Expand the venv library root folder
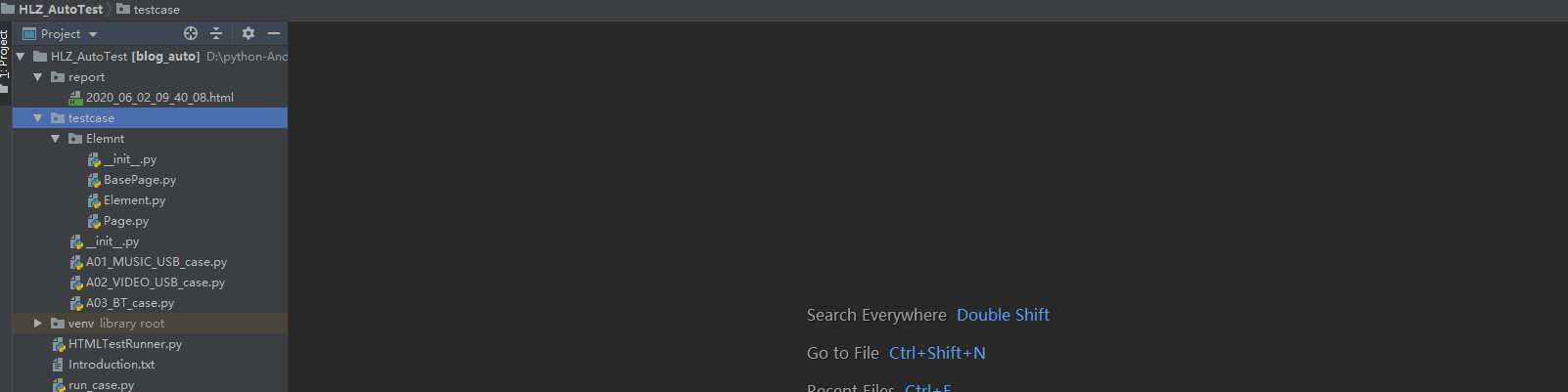 [x=38, y=324]
